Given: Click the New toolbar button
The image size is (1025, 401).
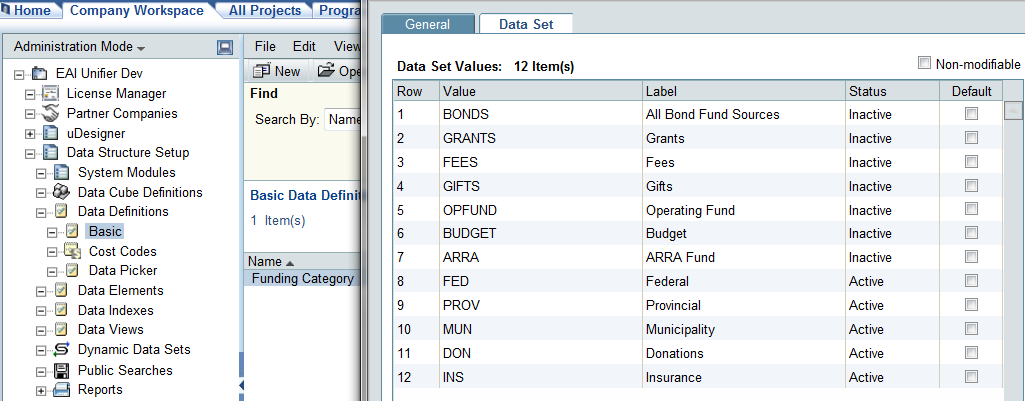Looking at the screenshot, I should pyautogui.click(x=277, y=71).
